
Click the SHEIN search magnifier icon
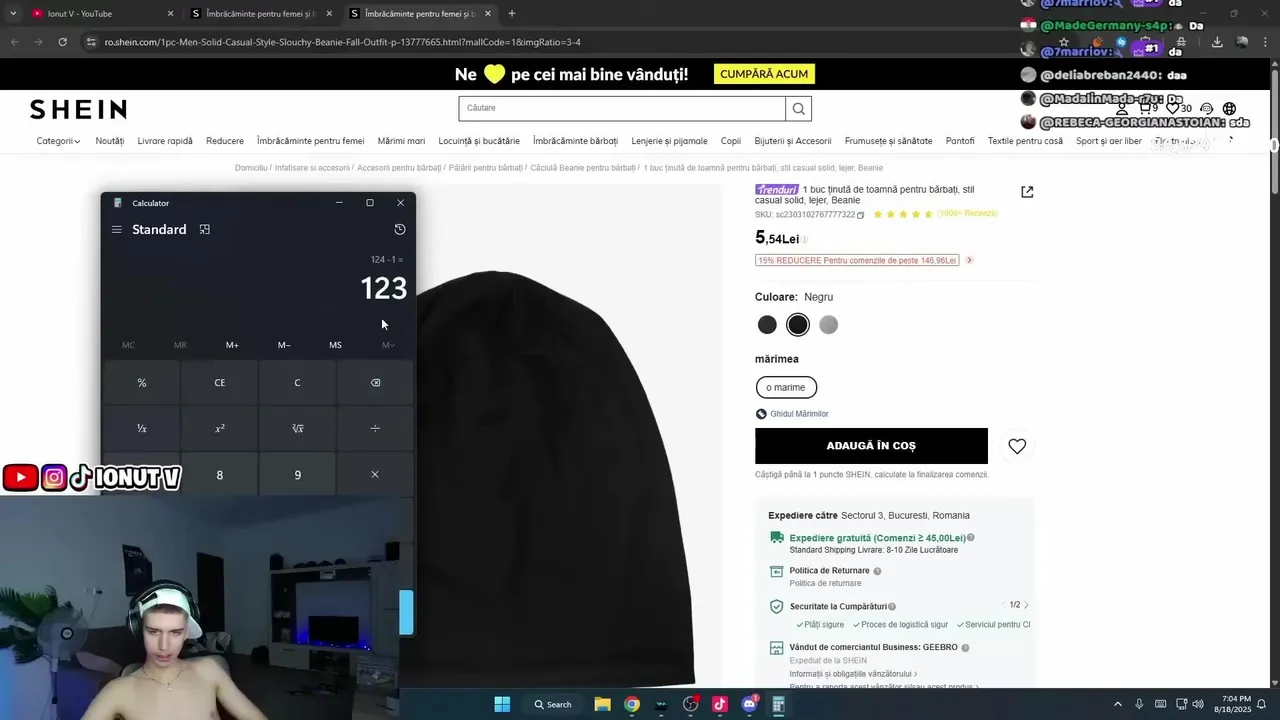coord(798,108)
